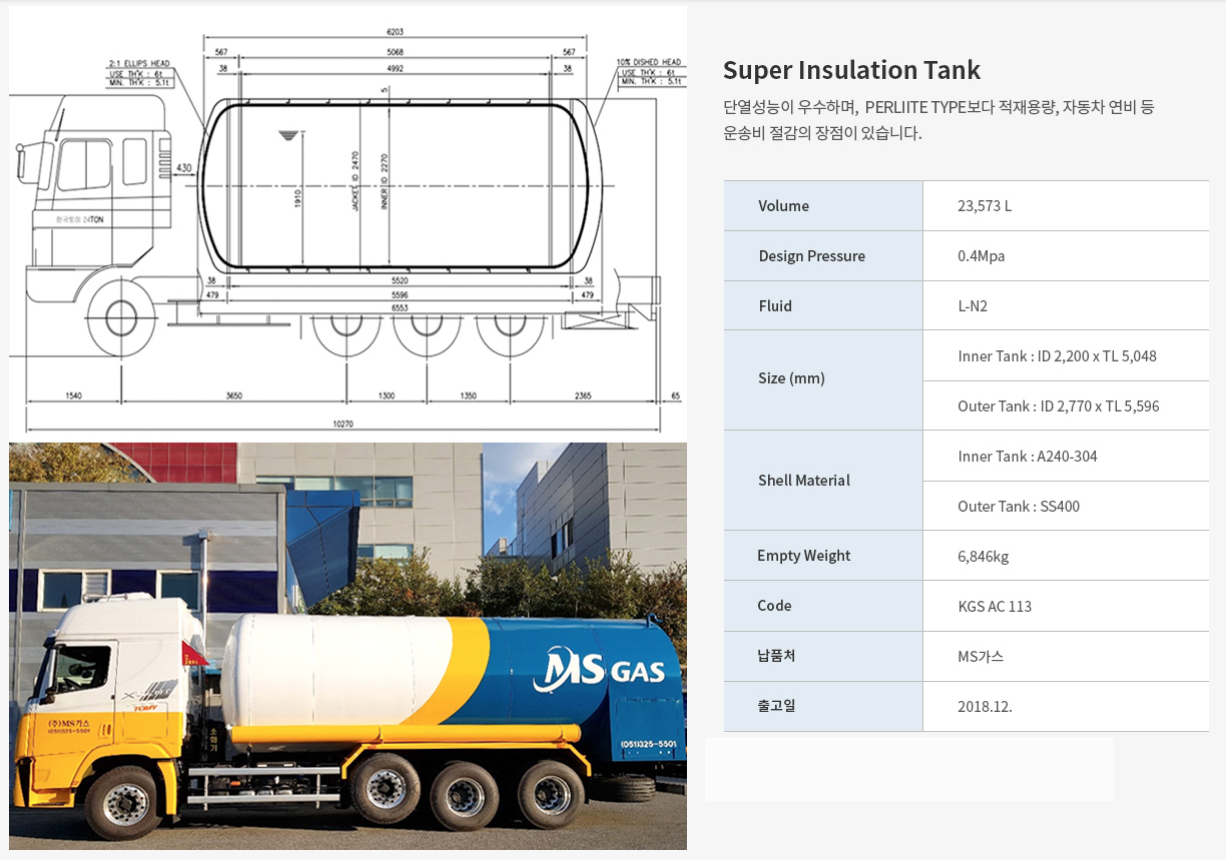Select the KGS AC 113 code value
The height and width of the screenshot is (860, 1226).
994,606
